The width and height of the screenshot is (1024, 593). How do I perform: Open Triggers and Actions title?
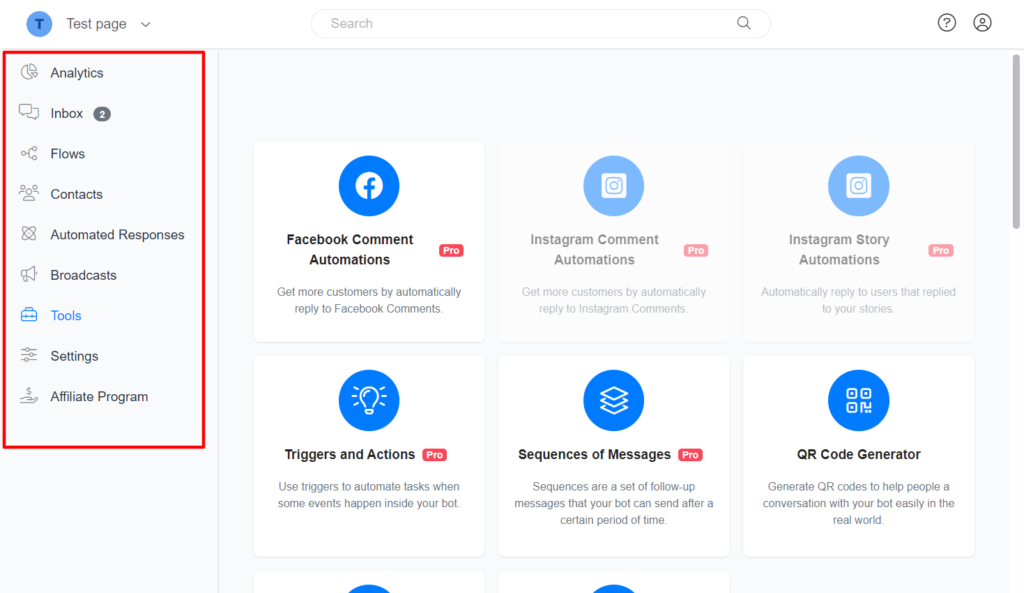[349, 454]
